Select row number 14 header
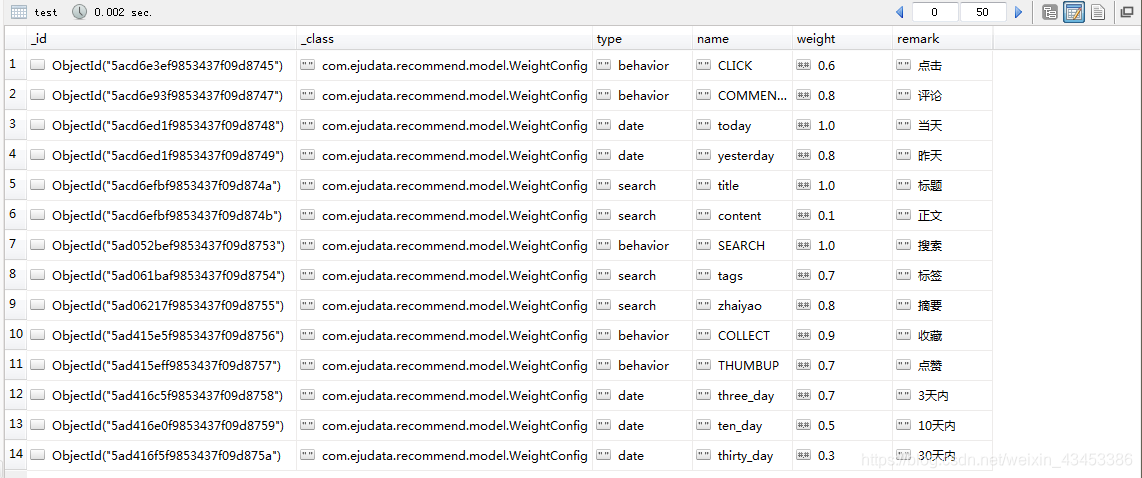Screen dimensions: 1142x478 15,455
